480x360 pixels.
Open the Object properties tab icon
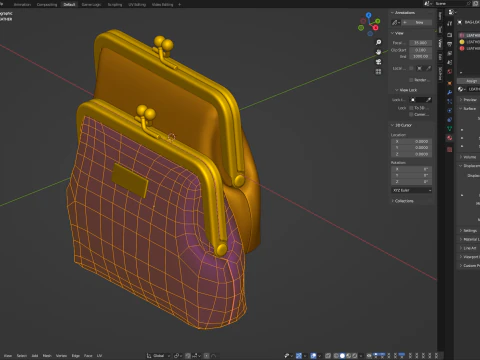[449, 83]
